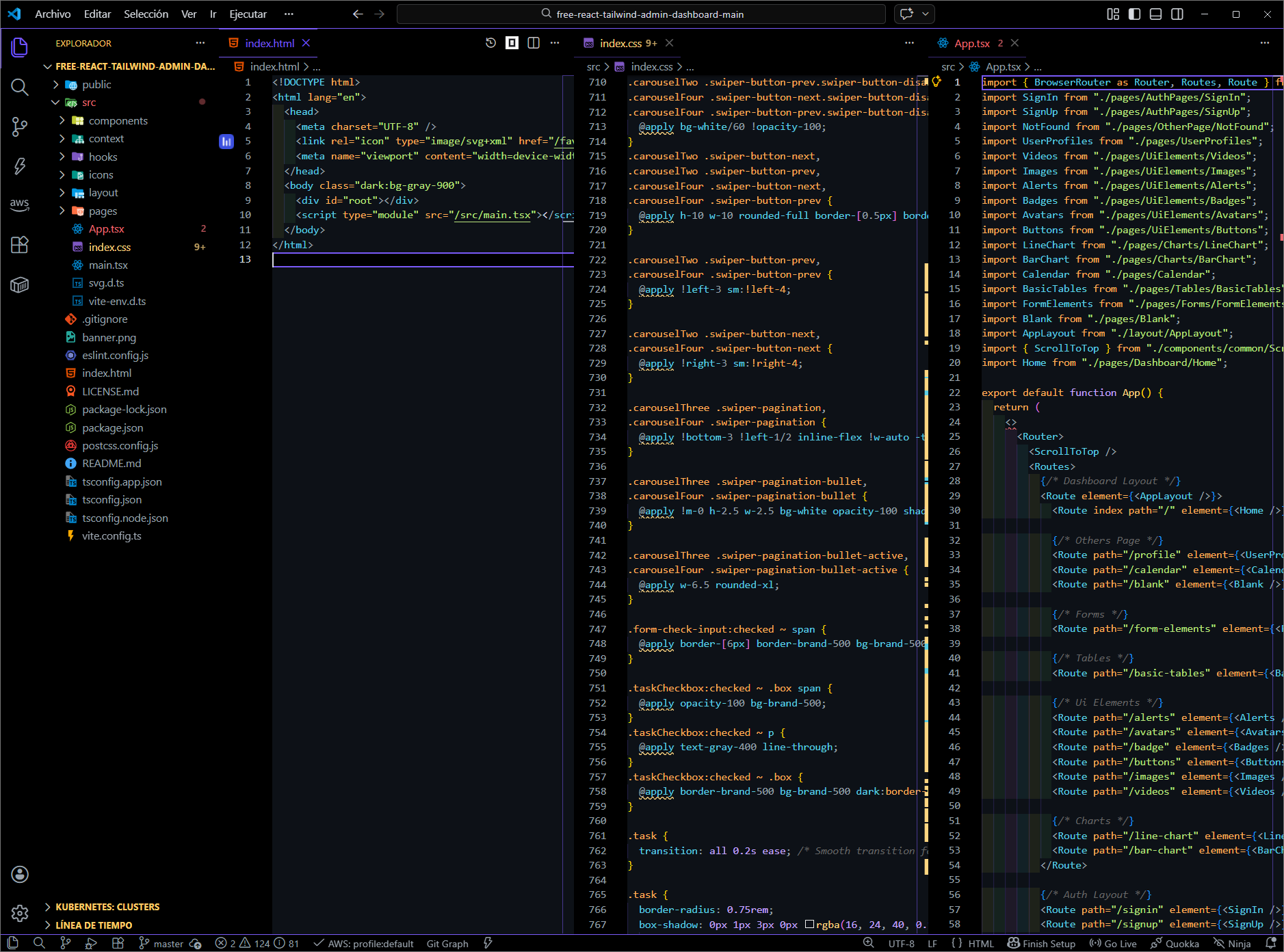Publish changes via cloud sync icon
The width and height of the screenshot is (1284, 952).
point(196,944)
